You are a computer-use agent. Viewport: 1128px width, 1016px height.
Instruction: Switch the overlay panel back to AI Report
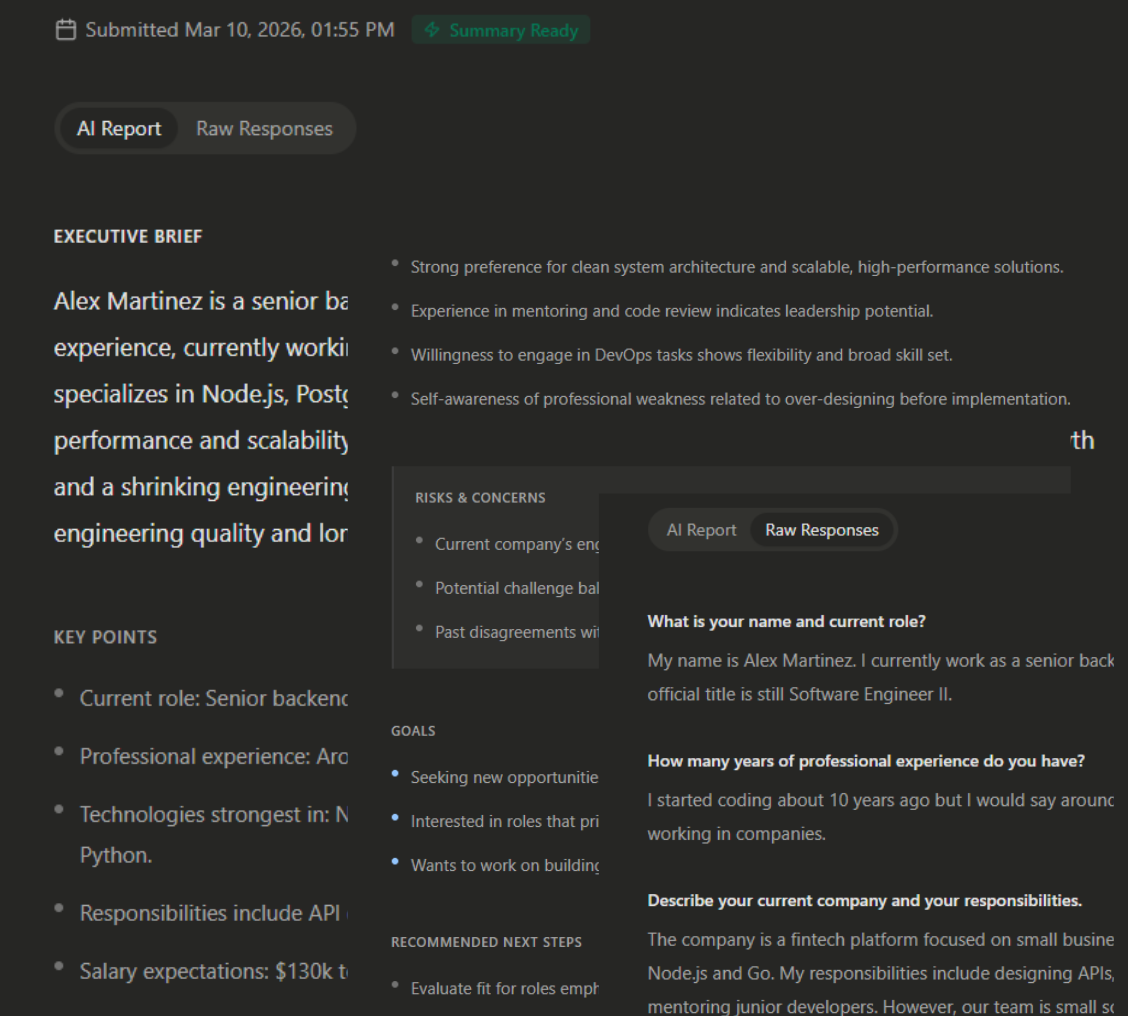point(701,530)
